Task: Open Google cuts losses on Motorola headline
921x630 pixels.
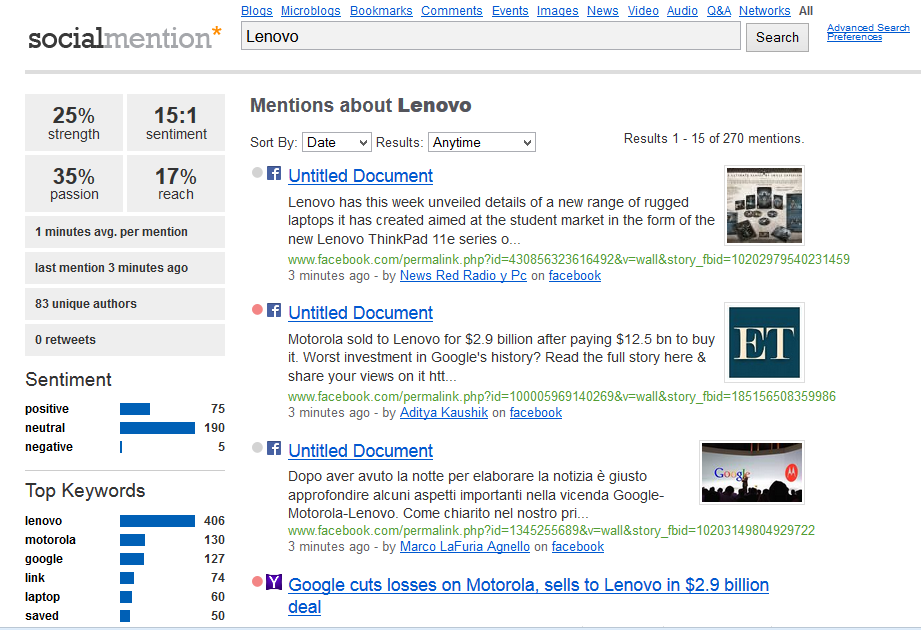Action: pyautogui.click(x=529, y=595)
